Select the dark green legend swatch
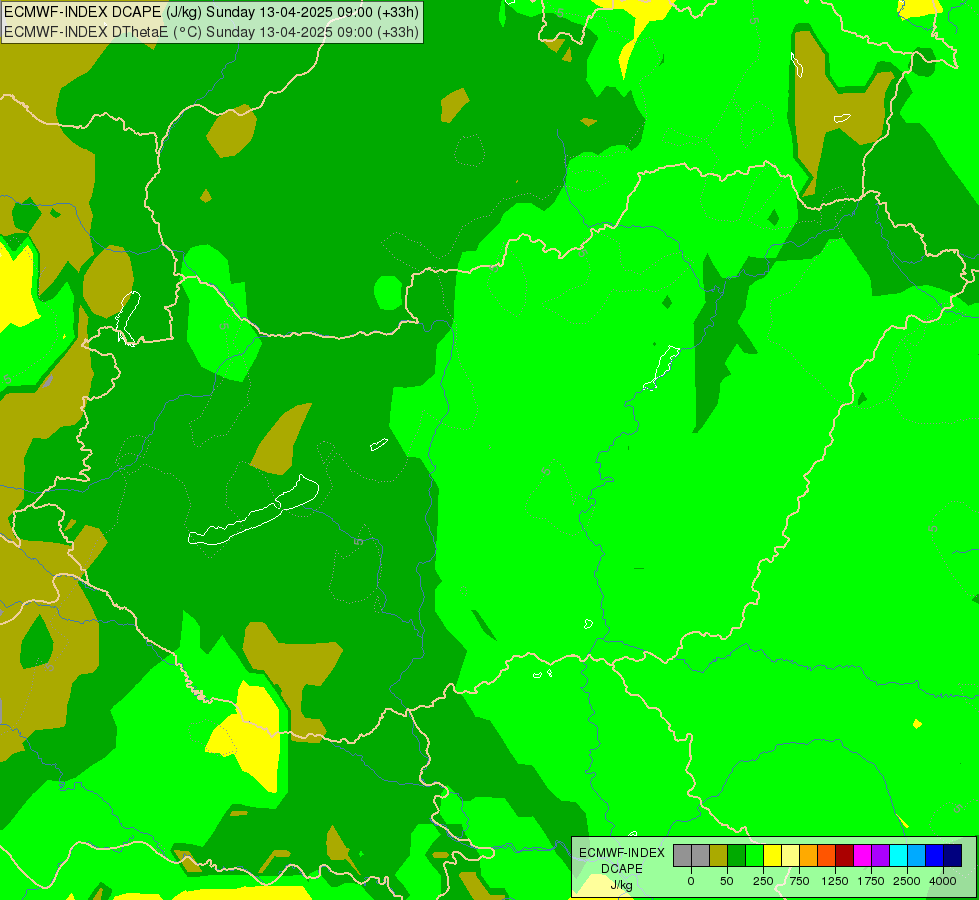 pyautogui.click(x=736, y=856)
